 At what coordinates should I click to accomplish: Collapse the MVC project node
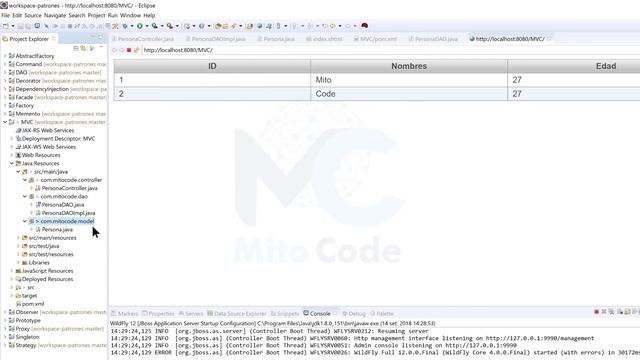pyautogui.click(x=5, y=122)
